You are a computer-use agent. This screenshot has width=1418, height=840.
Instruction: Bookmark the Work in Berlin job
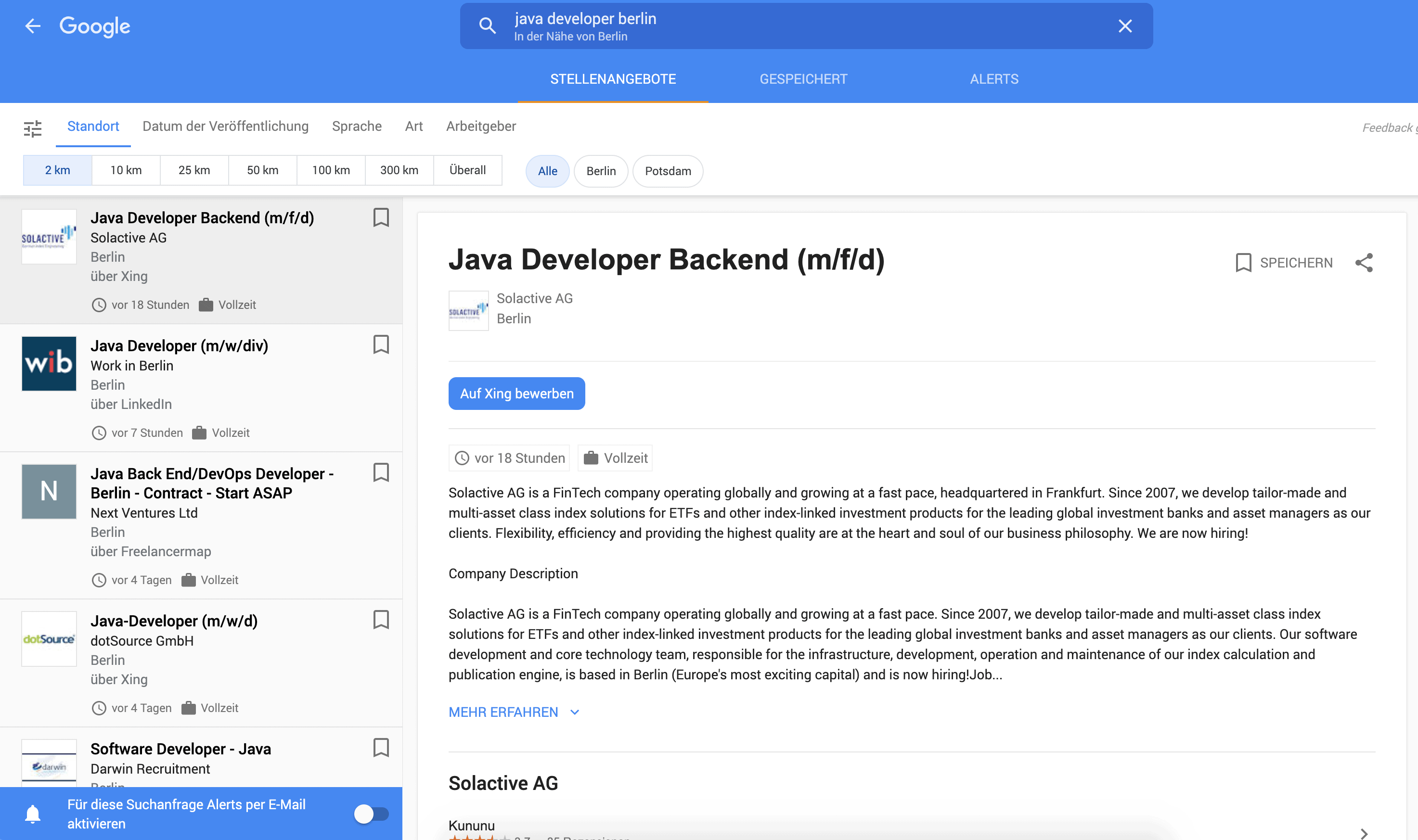tap(381, 345)
